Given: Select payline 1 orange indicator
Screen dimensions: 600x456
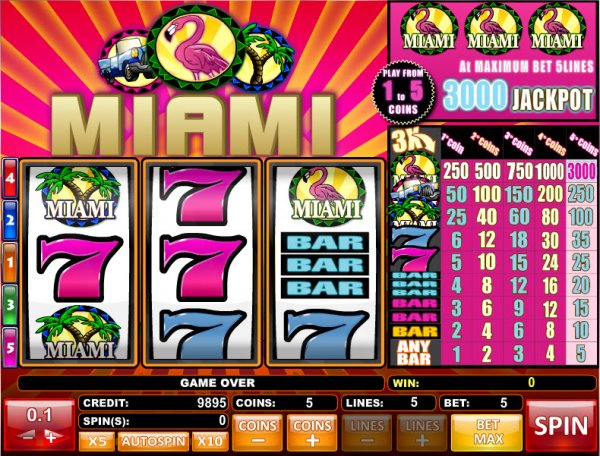Looking at the screenshot, I should coord(10,262).
